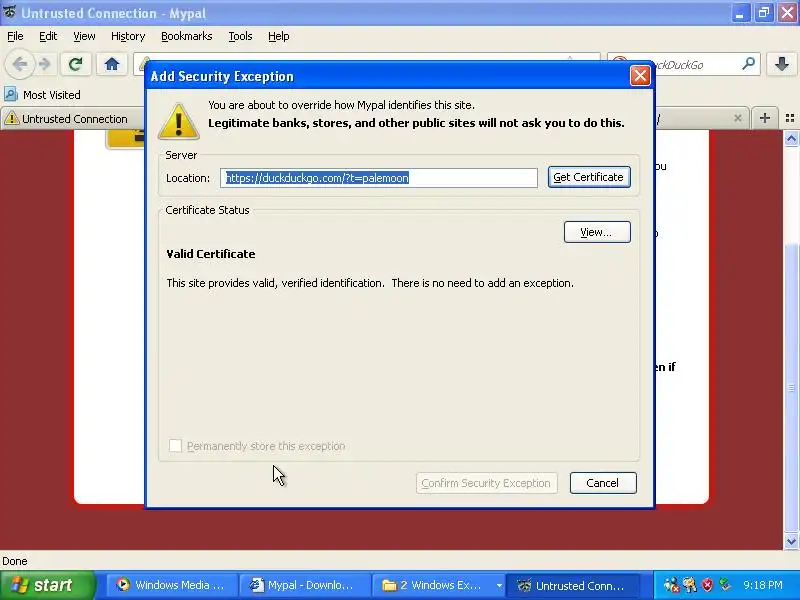Select the Untrusted Connection tab
This screenshot has height=600, width=800.
(72, 119)
